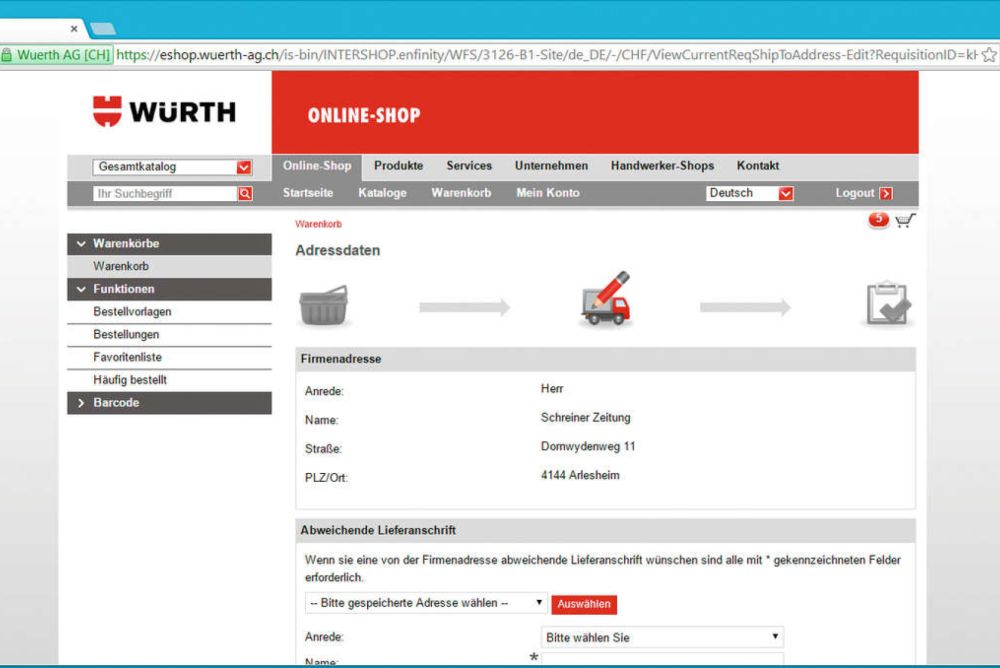Image resolution: width=1000 pixels, height=668 pixels.
Task: Click the 'Firmenadresse' section header
Action: pyautogui.click(x=605, y=359)
